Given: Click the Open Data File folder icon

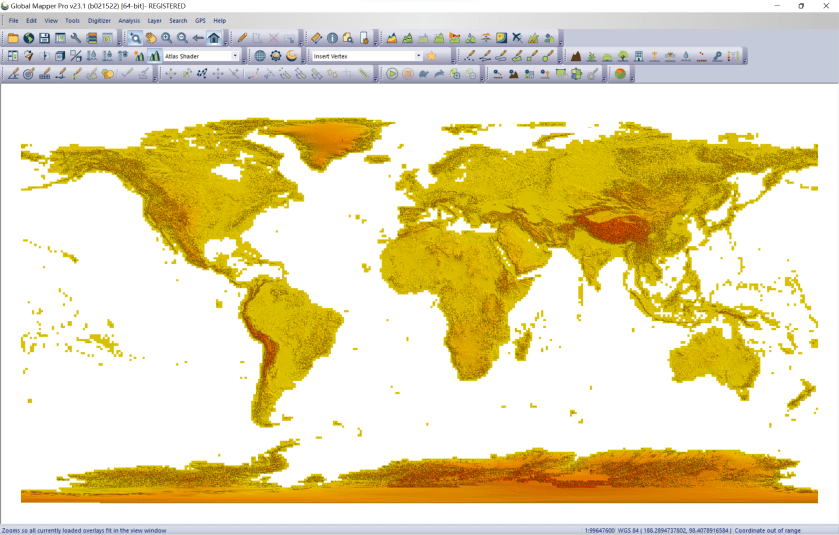Looking at the screenshot, I should tap(13, 38).
